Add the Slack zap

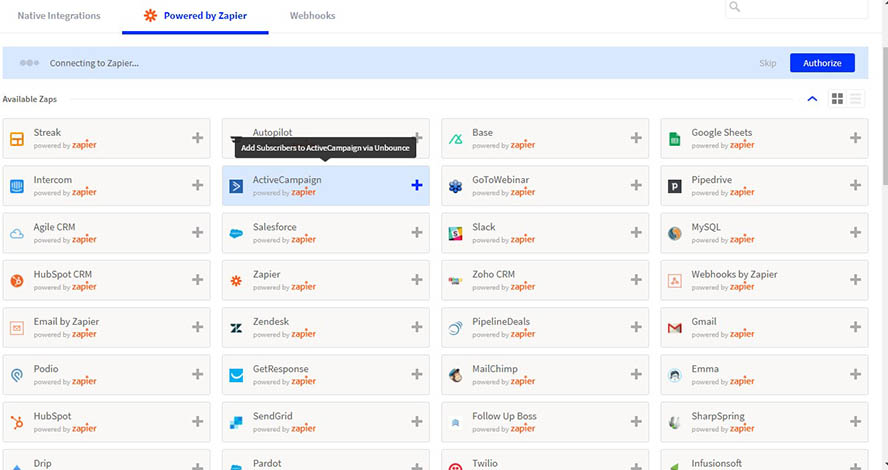(x=636, y=232)
